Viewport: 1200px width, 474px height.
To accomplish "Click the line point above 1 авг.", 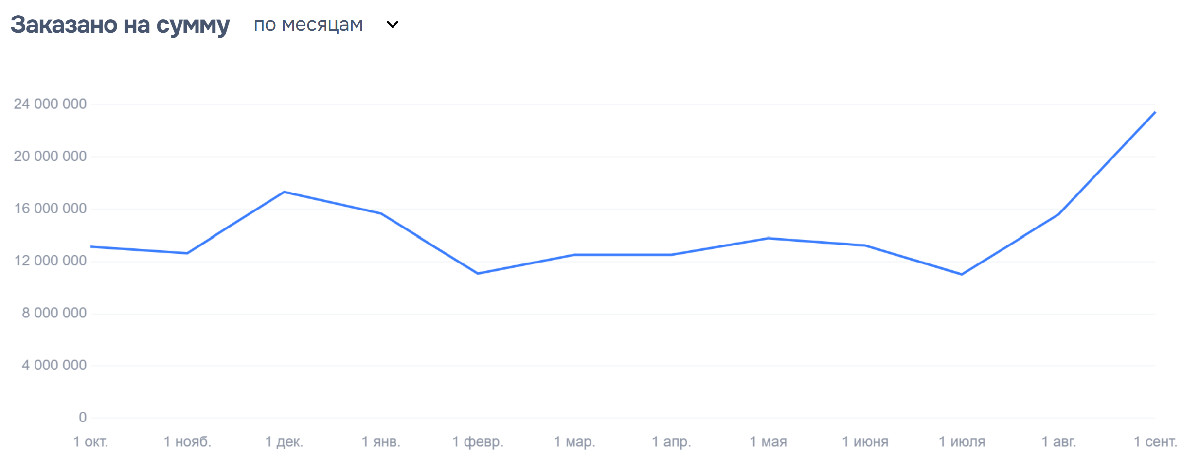I will [1058, 214].
